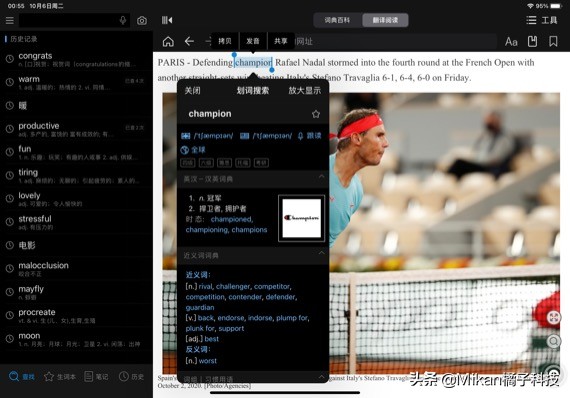This screenshot has height=398, width=570.
Task: Open history entry malocclusion
Action: (76, 269)
